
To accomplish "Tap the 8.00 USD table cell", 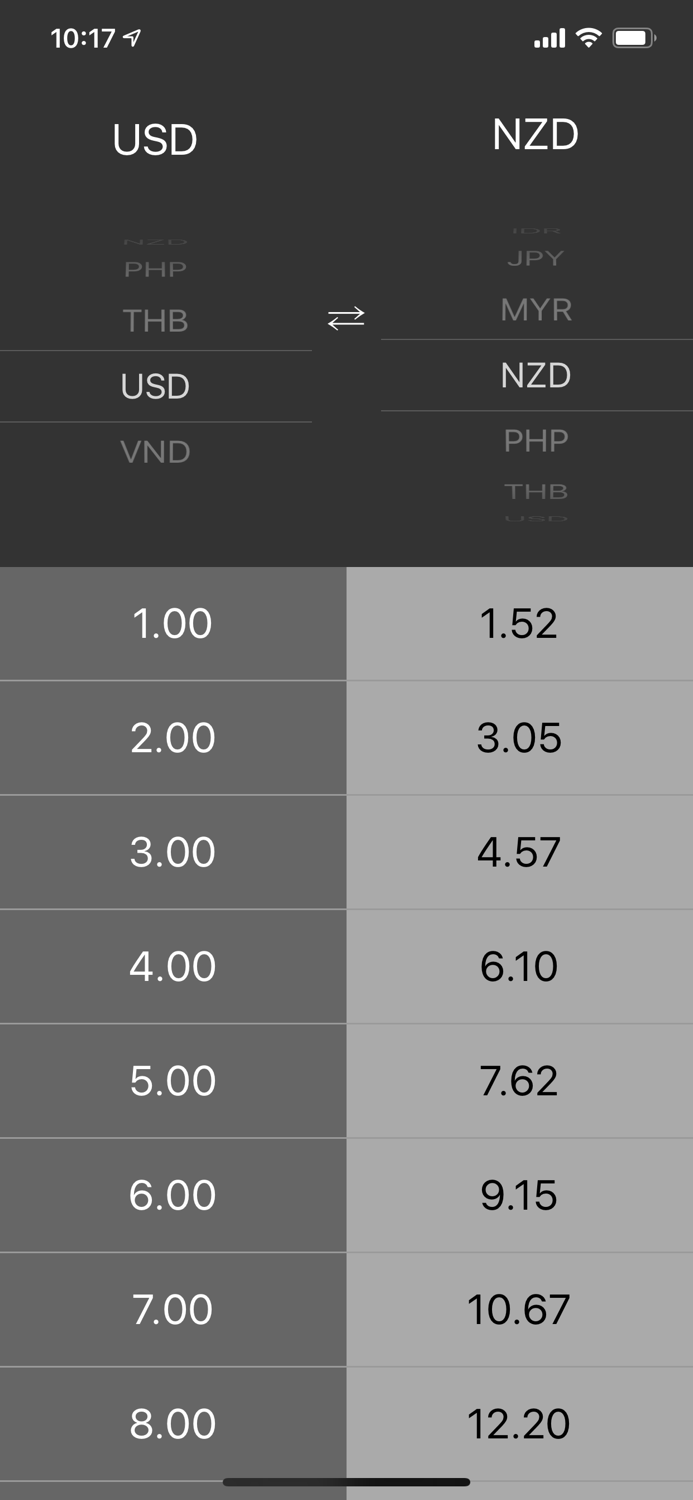I will pyautogui.click(x=173, y=1423).
